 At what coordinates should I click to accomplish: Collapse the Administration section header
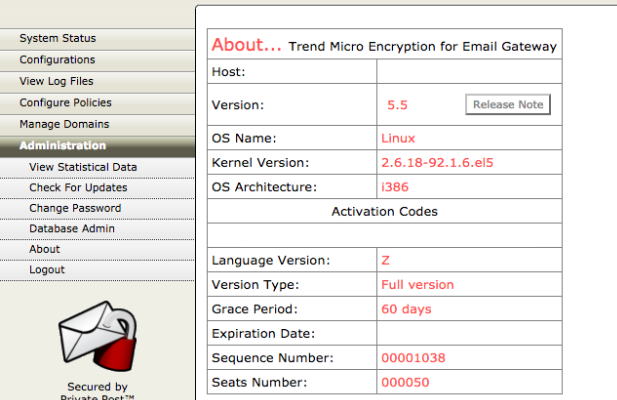point(62,146)
